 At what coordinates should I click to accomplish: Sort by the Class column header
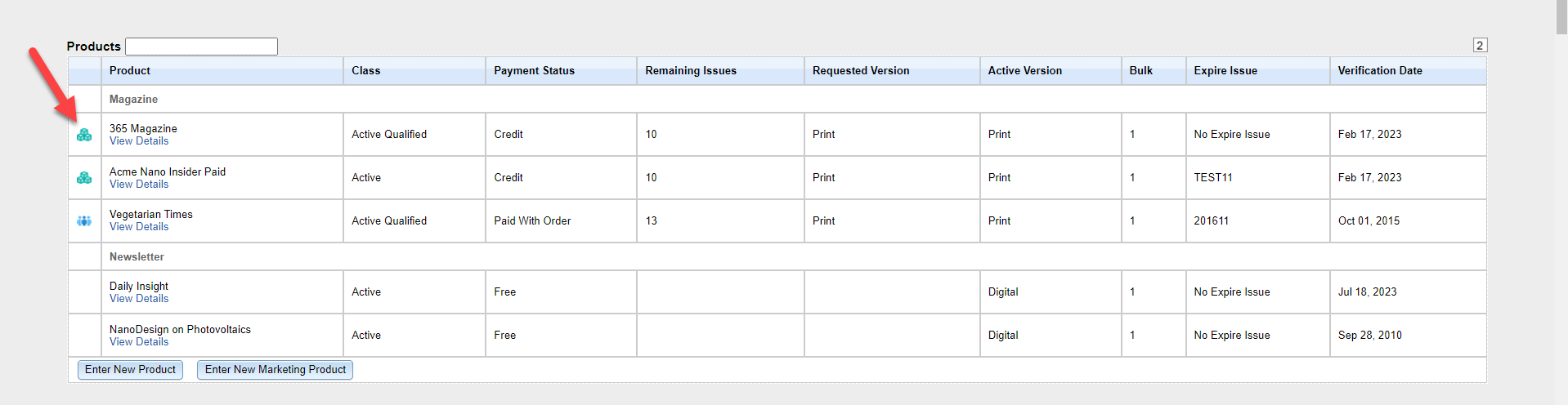(x=365, y=71)
